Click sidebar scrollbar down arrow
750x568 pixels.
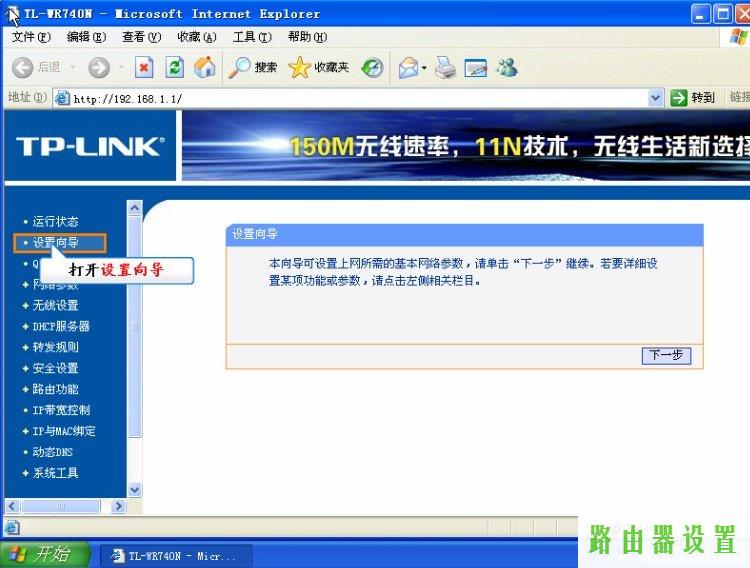click(134, 490)
